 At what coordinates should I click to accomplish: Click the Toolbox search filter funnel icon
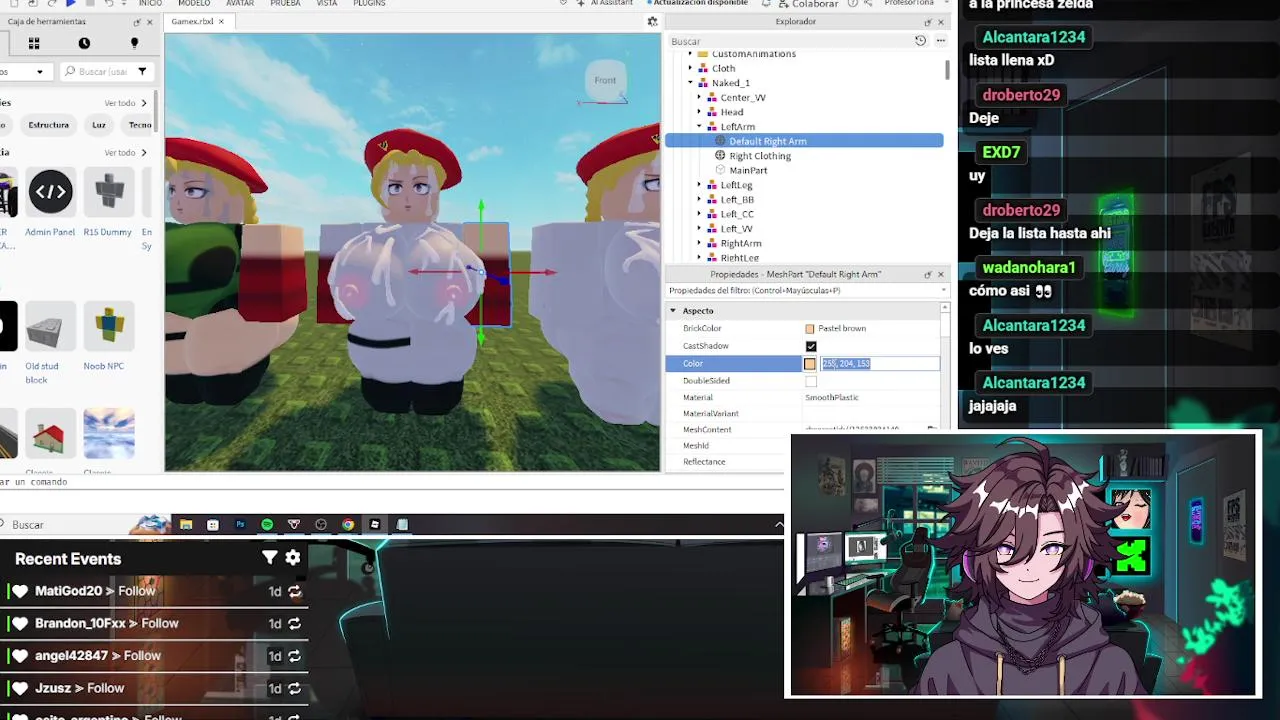pyautogui.click(x=142, y=71)
